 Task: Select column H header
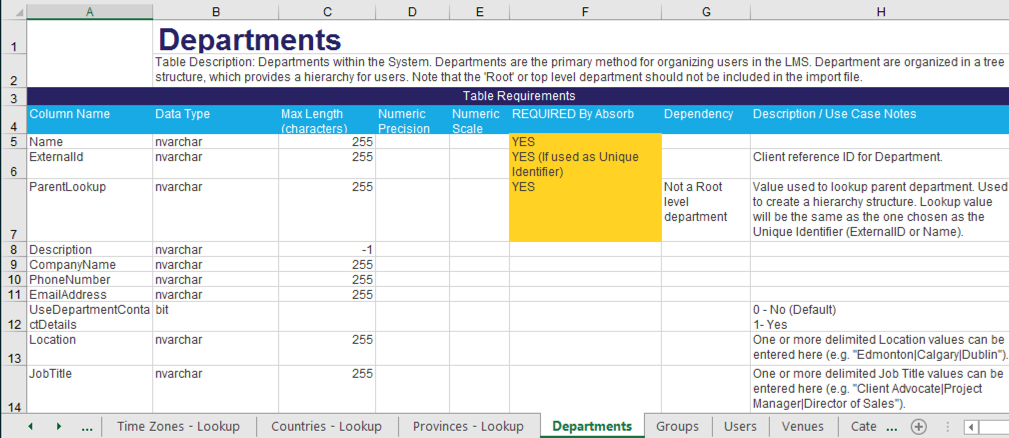[x=880, y=12]
